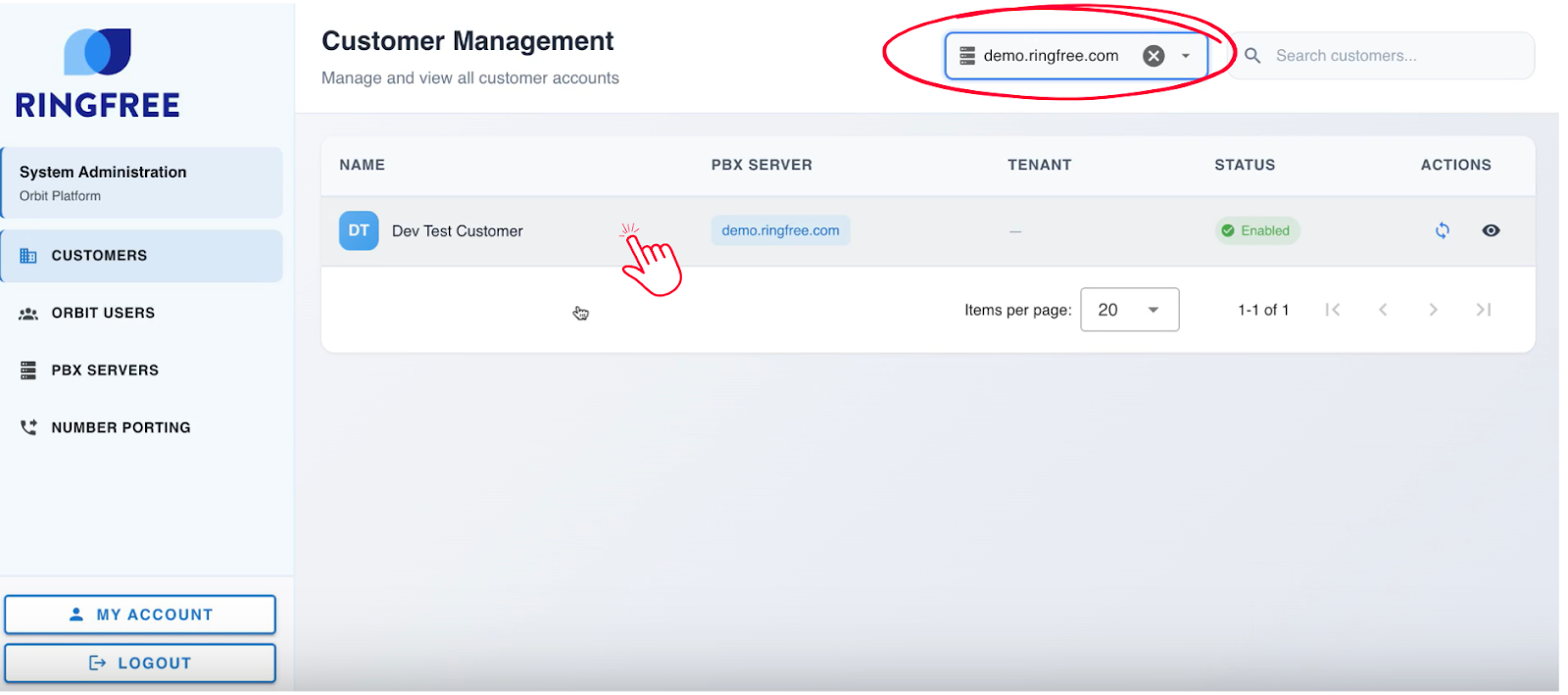This screenshot has width=1568, height=695.
Task: Clear the demo.ringfree.com server filter
Action: (1153, 56)
